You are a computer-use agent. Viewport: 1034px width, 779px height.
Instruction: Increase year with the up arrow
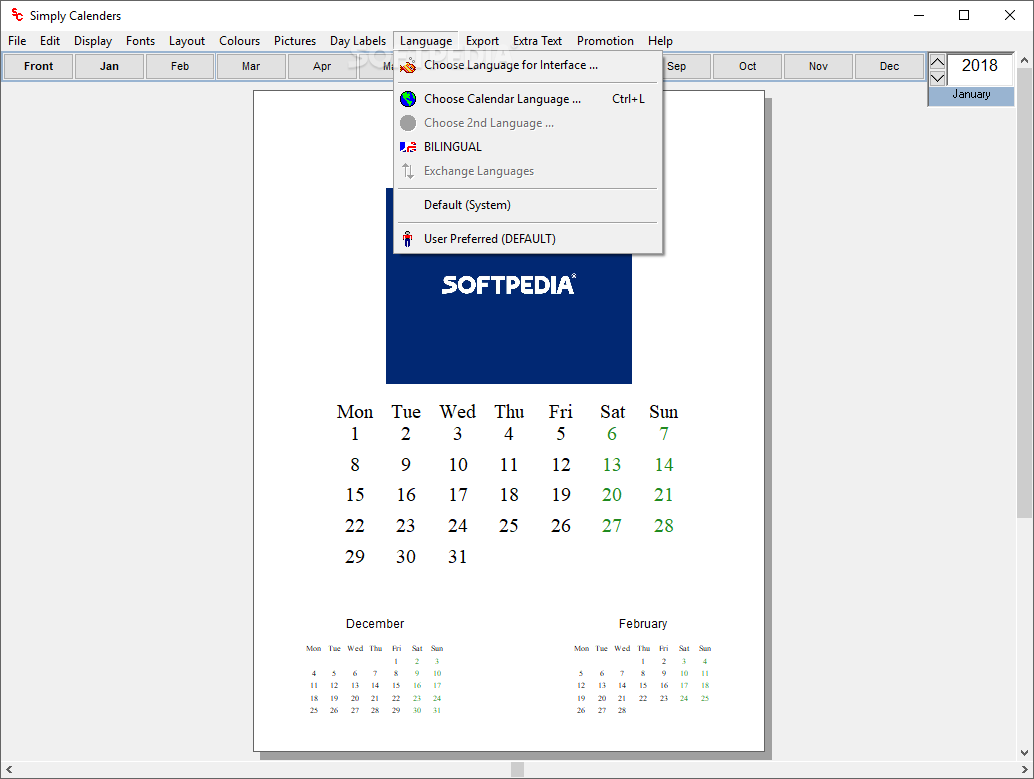(937, 63)
